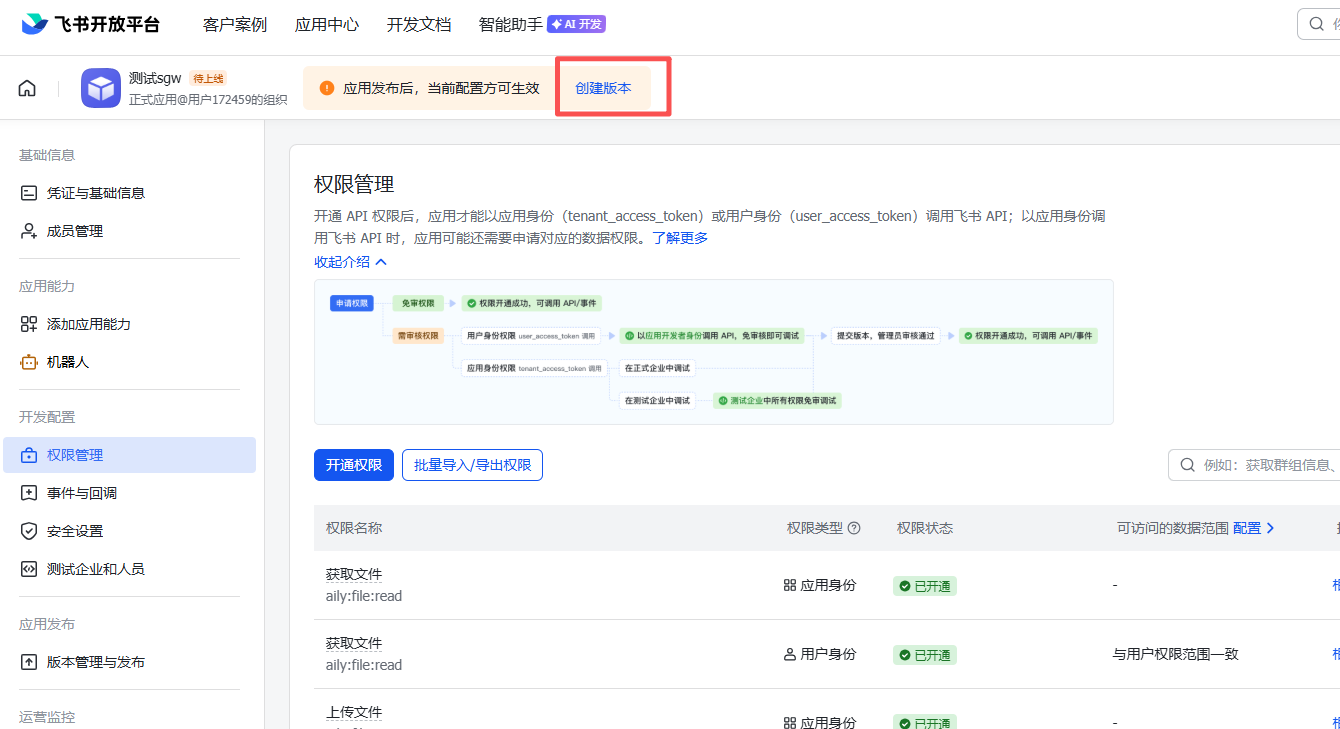Click the 创建版本 link in the header
1340x729 pixels.
pyautogui.click(x=604, y=86)
